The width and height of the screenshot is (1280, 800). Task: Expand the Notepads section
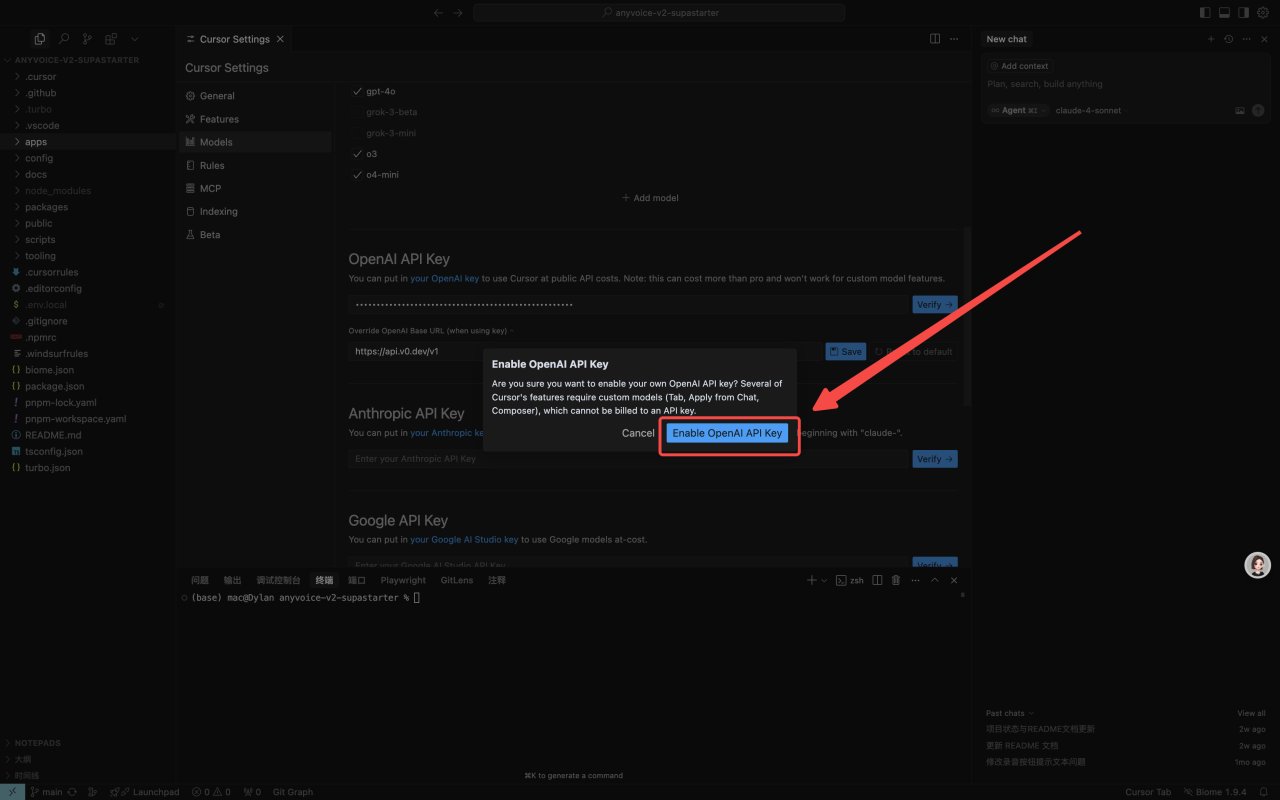point(37,743)
